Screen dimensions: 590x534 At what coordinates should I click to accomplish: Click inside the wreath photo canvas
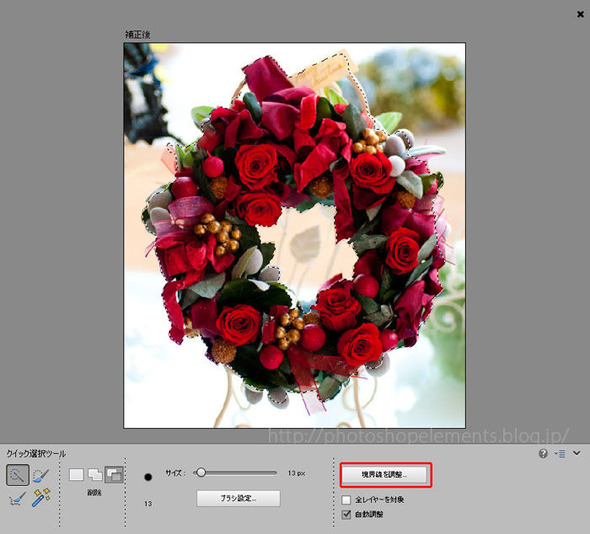point(295,235)
